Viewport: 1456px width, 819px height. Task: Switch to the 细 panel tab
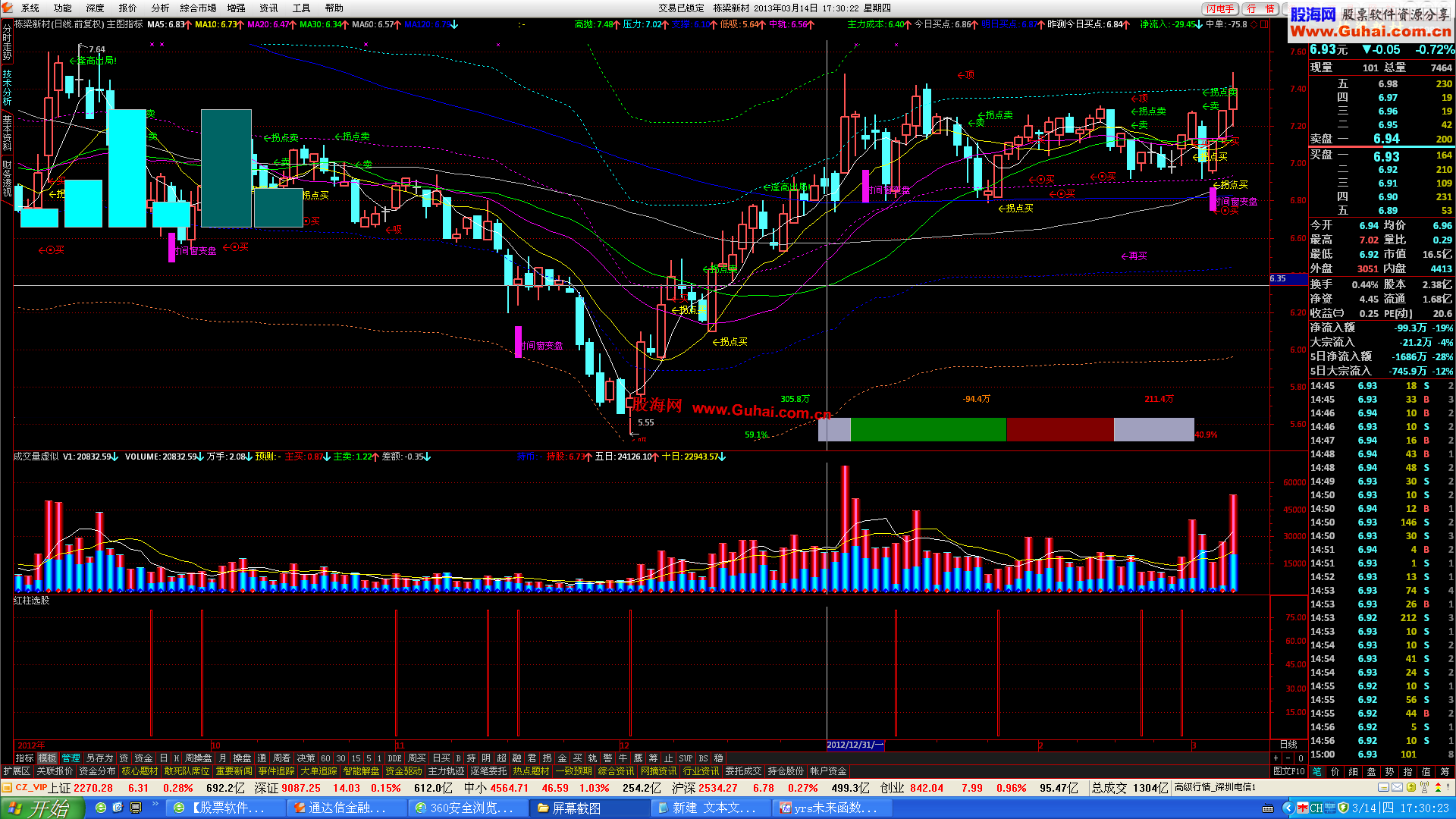1353,771
